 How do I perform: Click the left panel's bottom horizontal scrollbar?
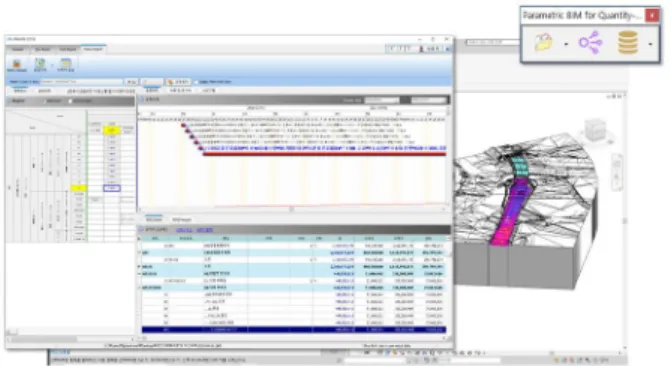point(71,339)
